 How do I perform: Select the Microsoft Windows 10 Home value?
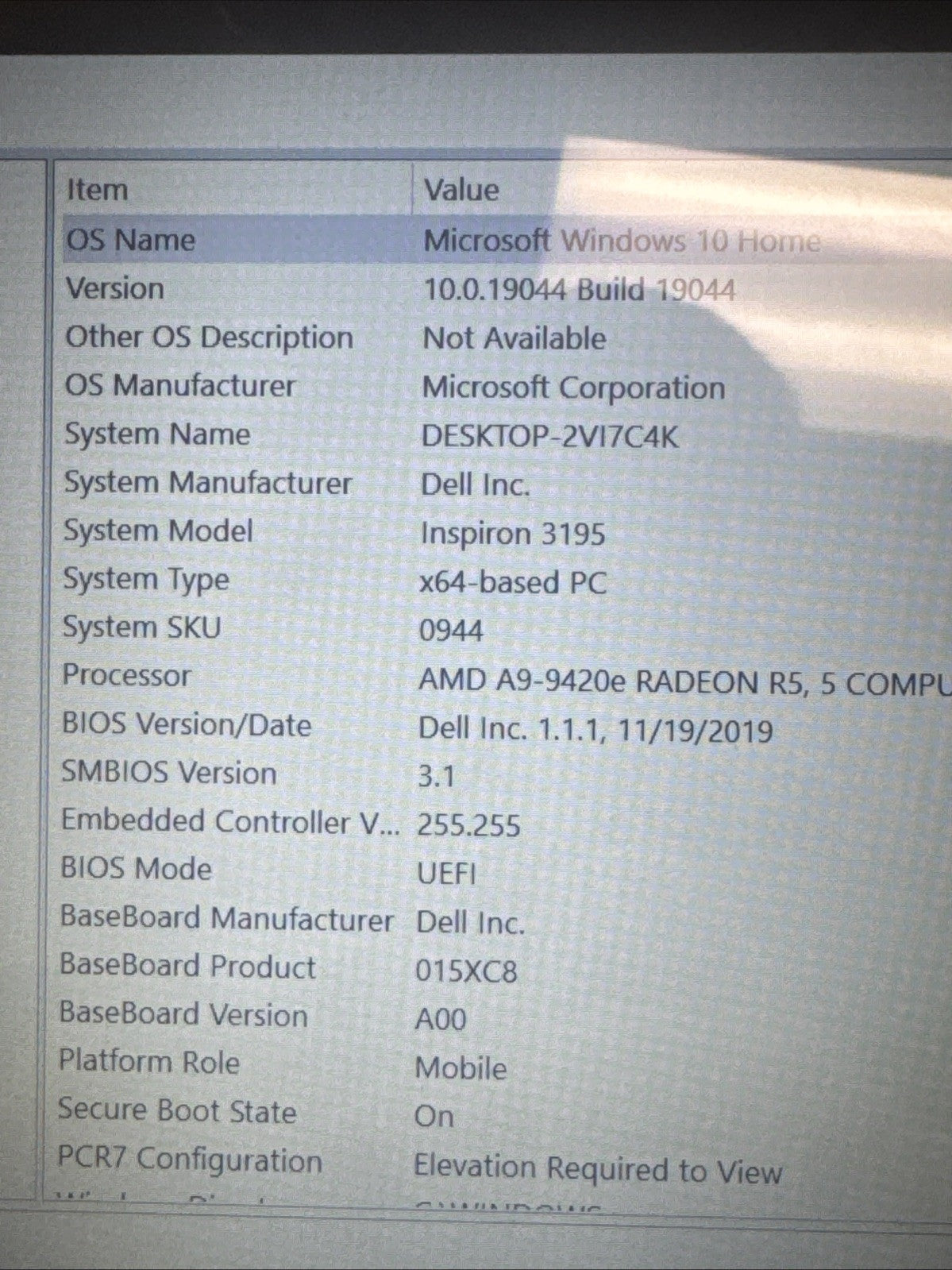click(621, 240)
